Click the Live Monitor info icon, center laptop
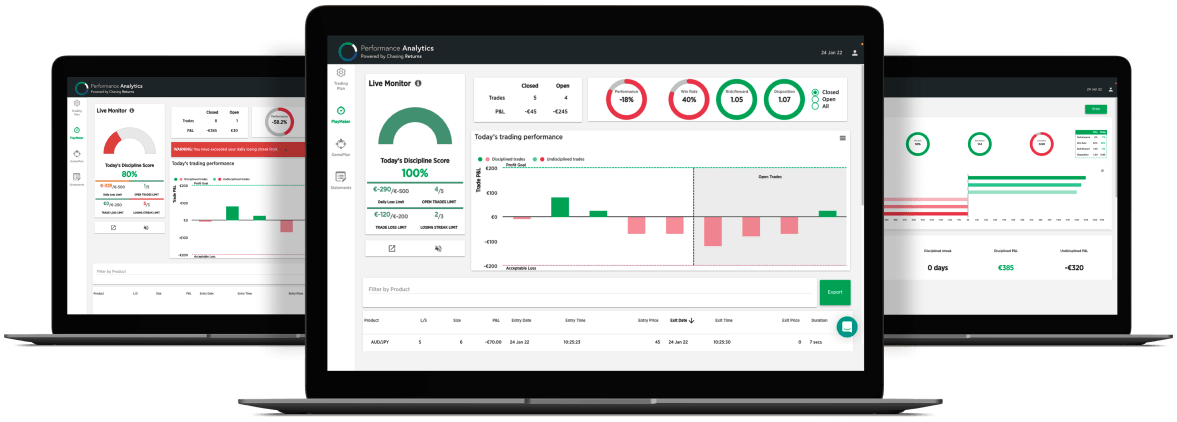1177x422 pixels. click(418, 83)
